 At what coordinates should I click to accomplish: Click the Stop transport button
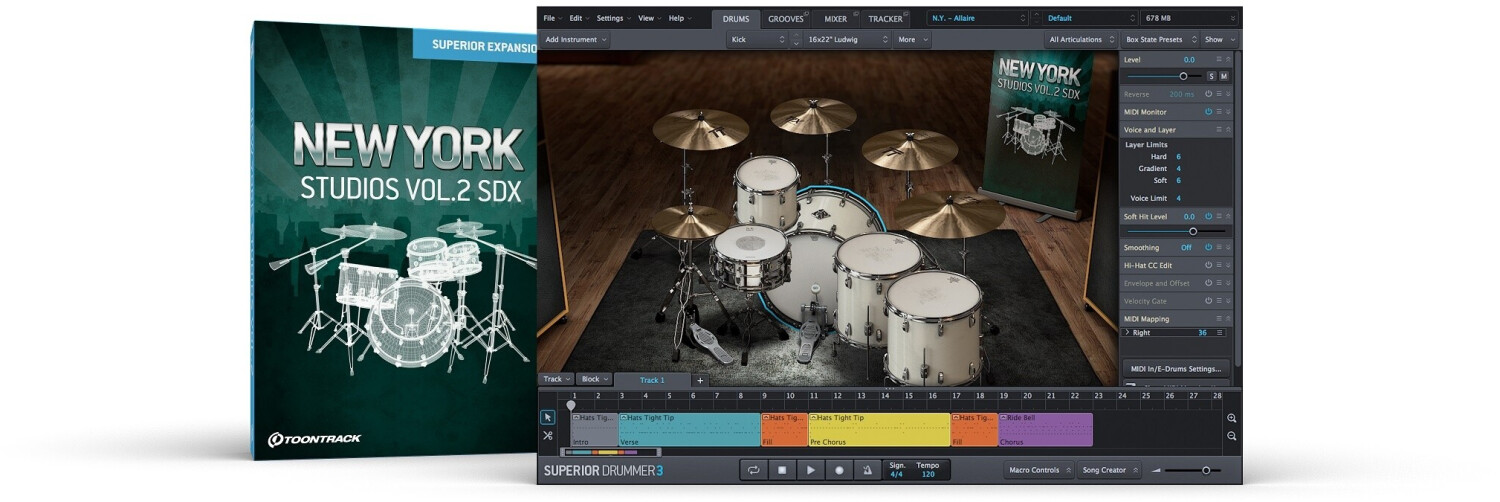click(782, 470)
